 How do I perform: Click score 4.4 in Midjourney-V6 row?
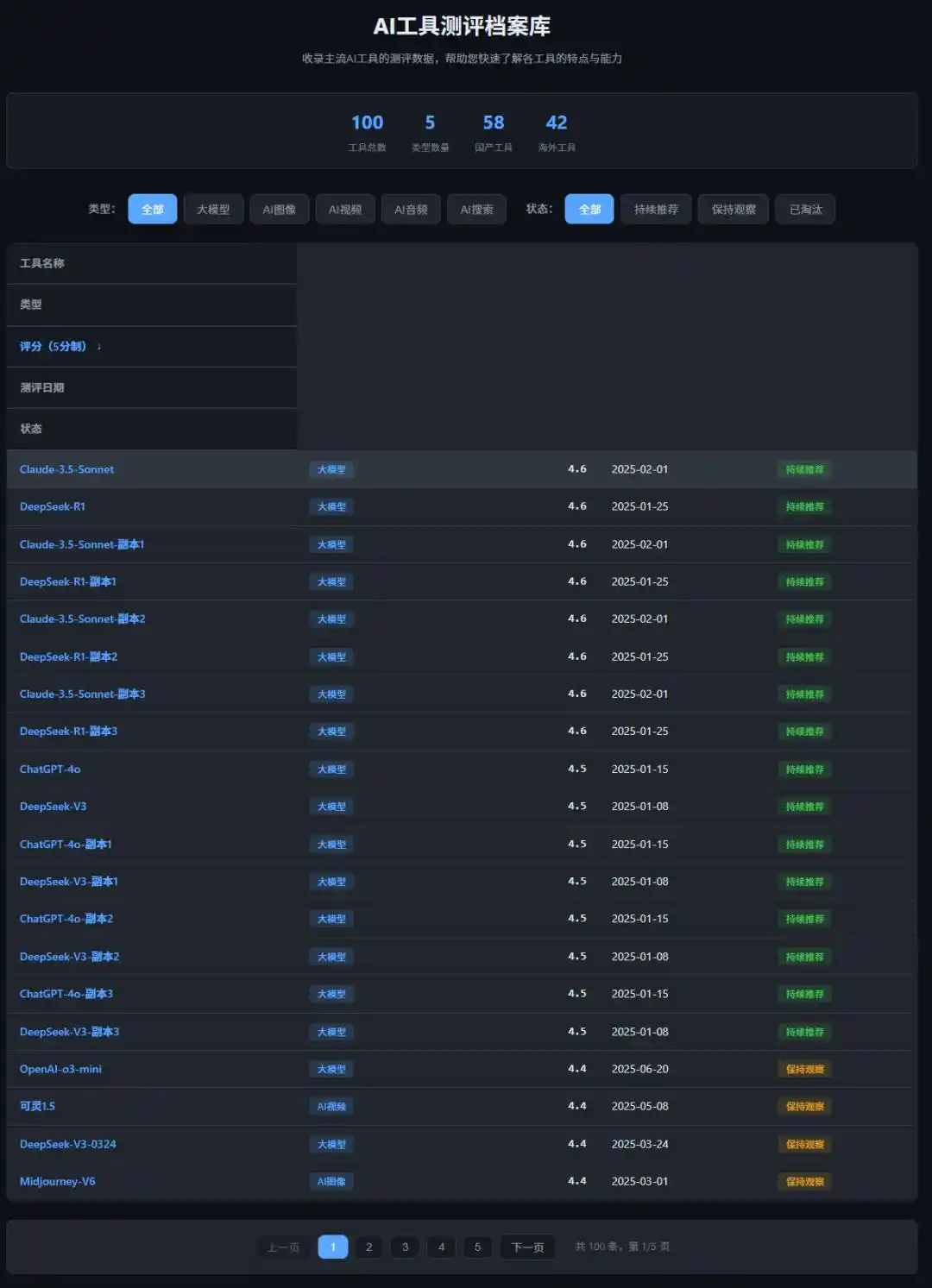click(x=576, y=1181)
